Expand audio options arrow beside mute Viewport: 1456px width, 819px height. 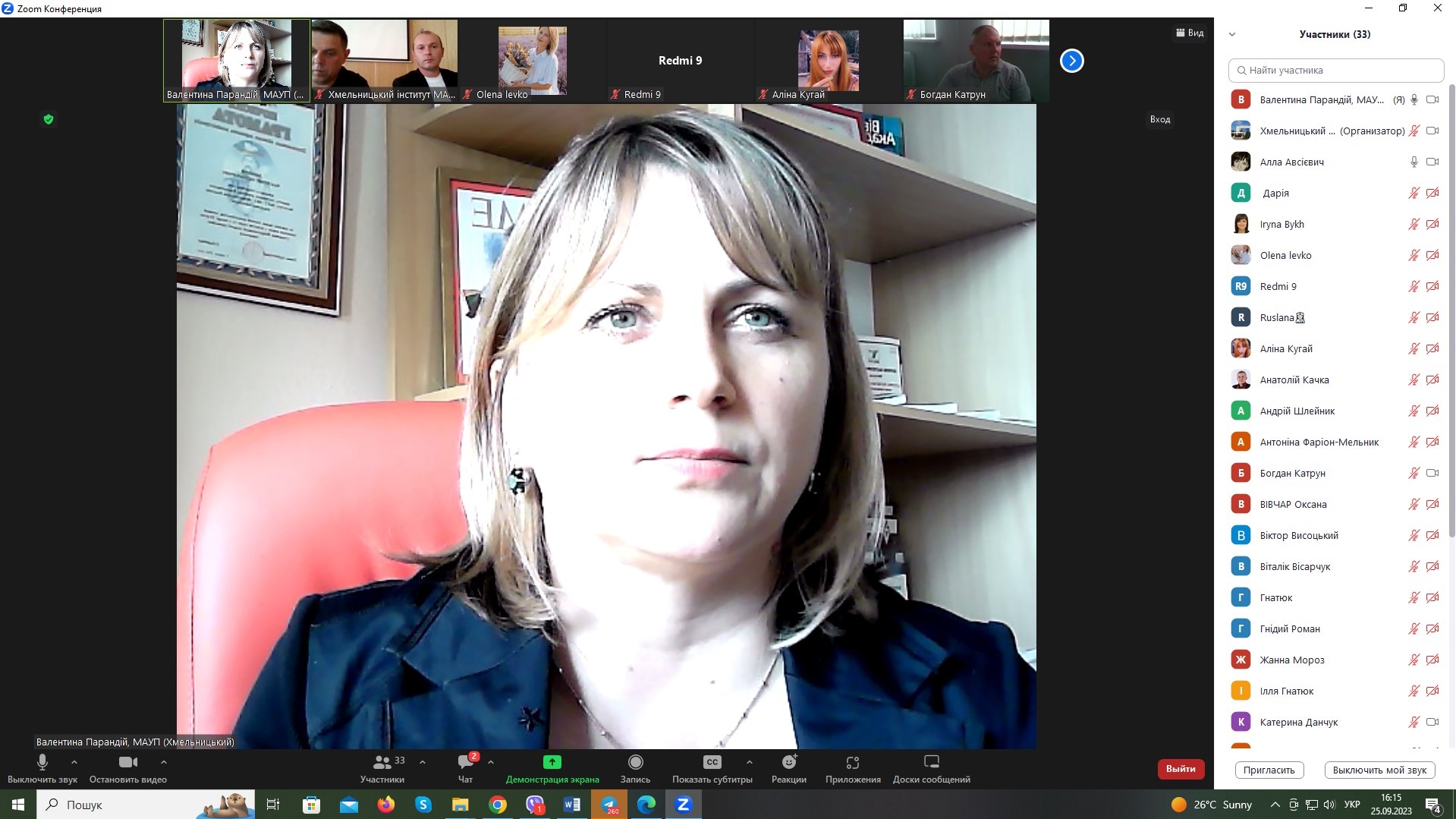[74, 762]
